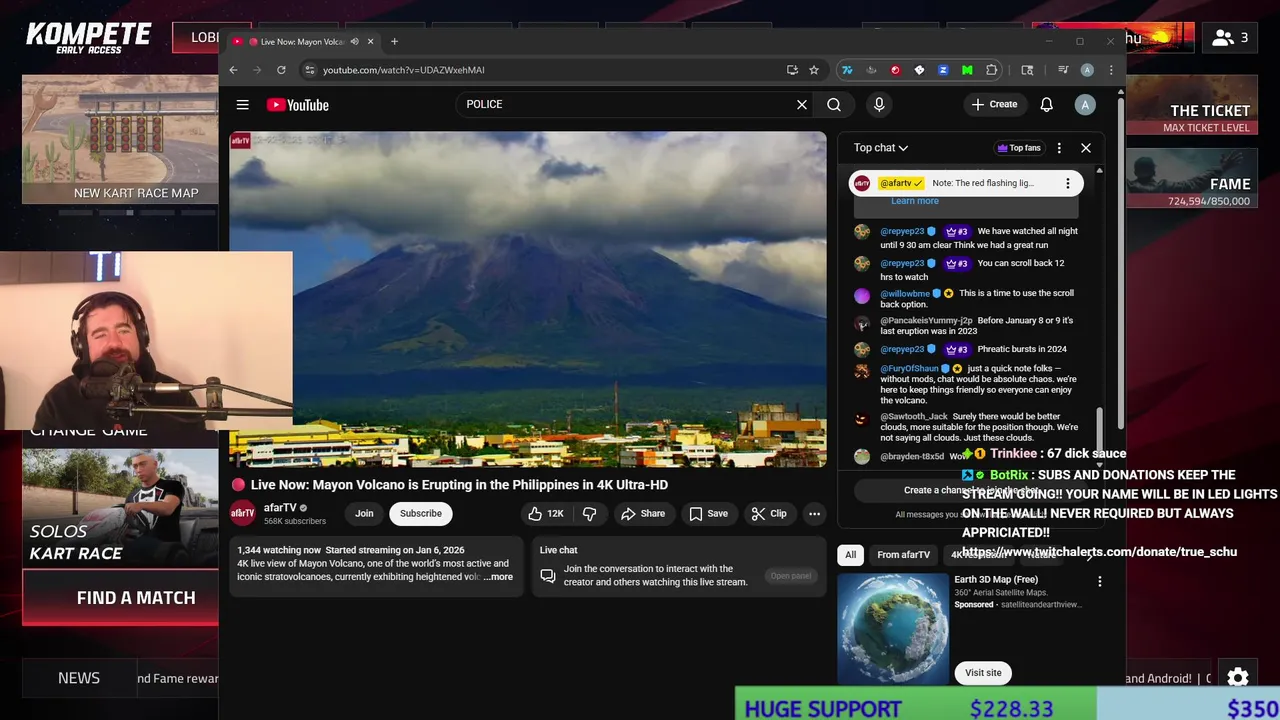Close the live chat panel

click(x=1085, y=148)
